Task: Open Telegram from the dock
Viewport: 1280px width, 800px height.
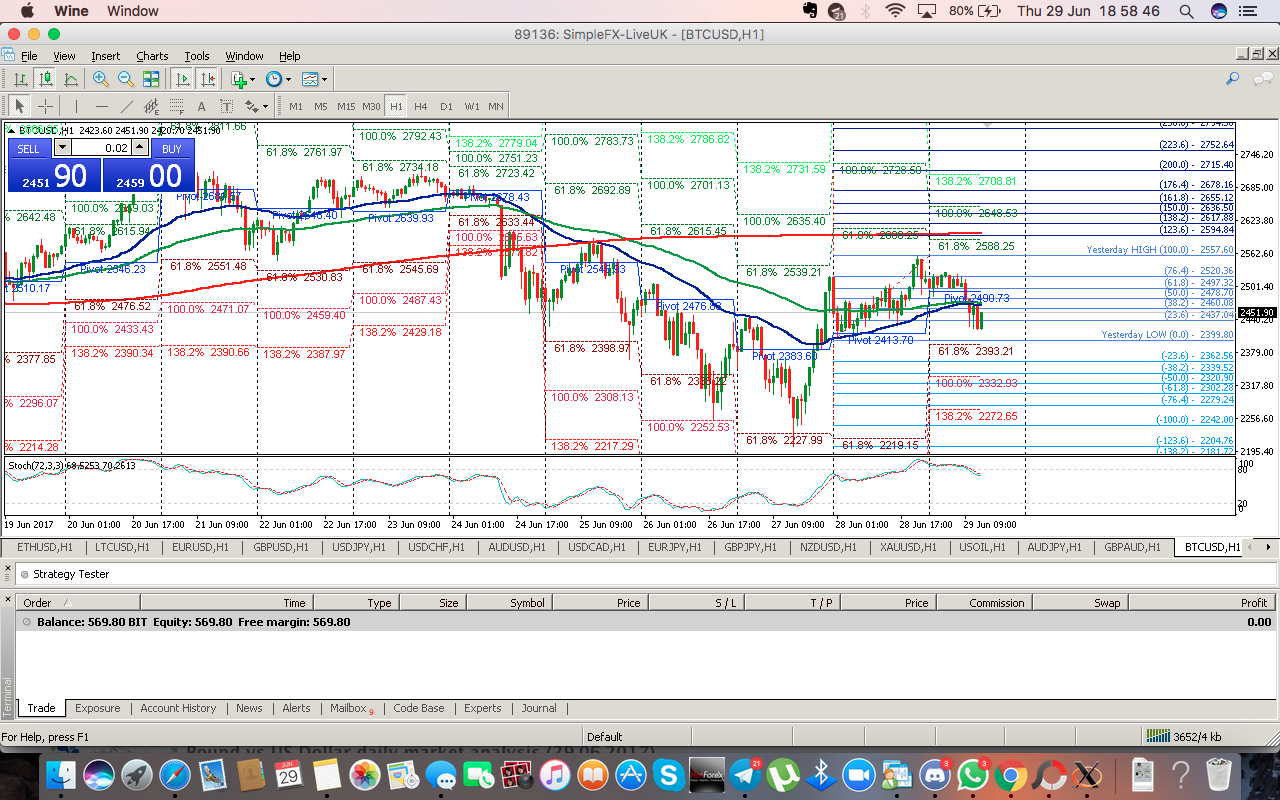Action: point(744,773)
